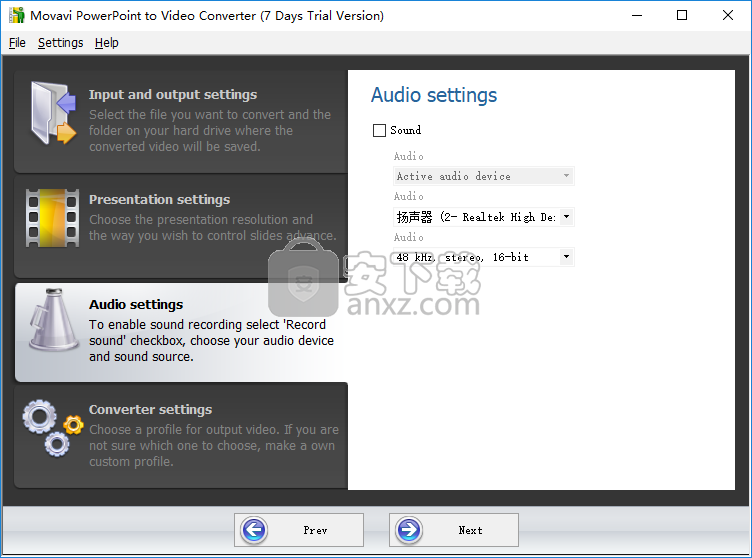Click the gears Converter settings icon
The height and width of the screenshot is (558, 752).
pyautogui.click(x=53, y=427)
